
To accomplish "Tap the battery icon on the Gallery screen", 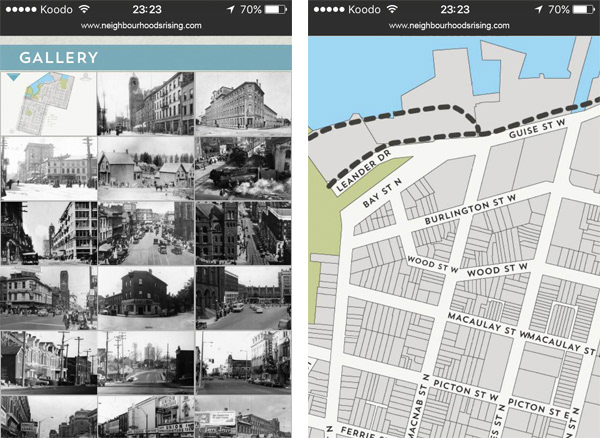I will (276, 9).
